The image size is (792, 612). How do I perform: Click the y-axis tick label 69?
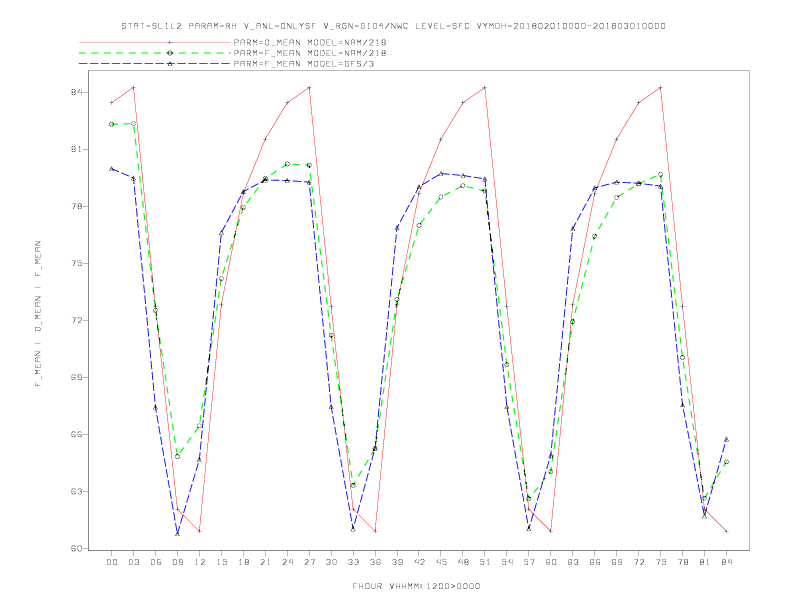pos(76,378)
